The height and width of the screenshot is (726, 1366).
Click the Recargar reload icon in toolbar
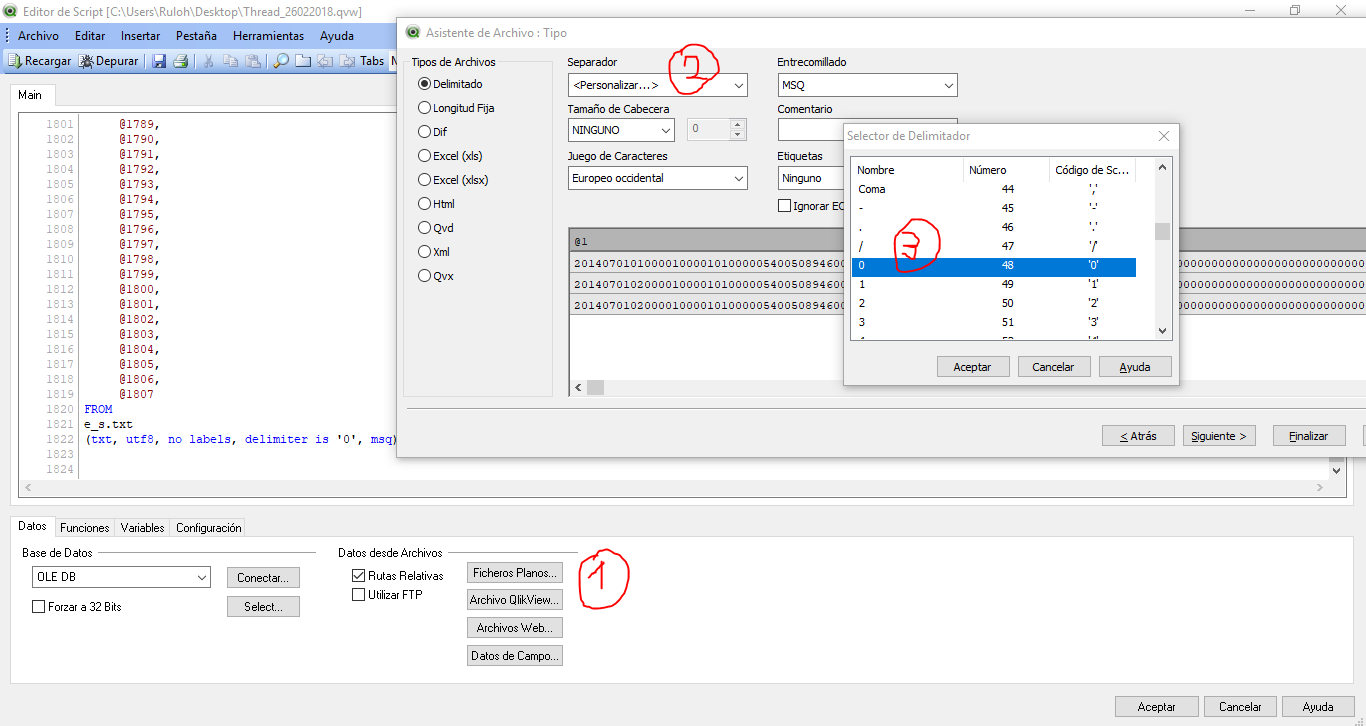[x=15, y=61]
